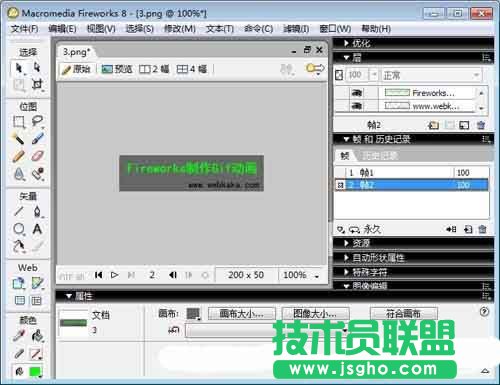Click the Hide Slices and Hotspots icon

(20, 301)
